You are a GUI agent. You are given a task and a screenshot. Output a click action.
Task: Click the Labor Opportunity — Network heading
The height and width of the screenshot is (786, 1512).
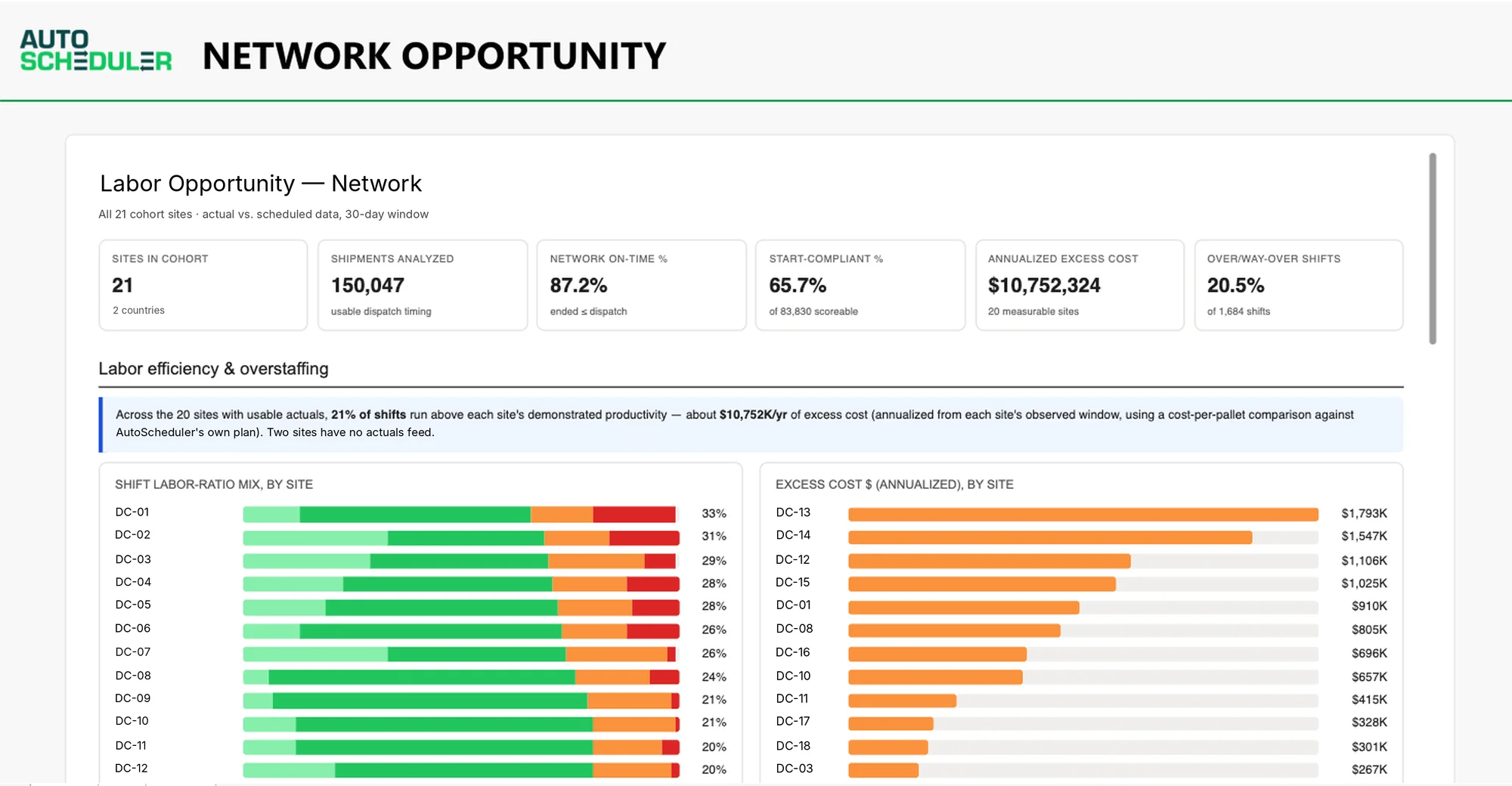[261, 184]
